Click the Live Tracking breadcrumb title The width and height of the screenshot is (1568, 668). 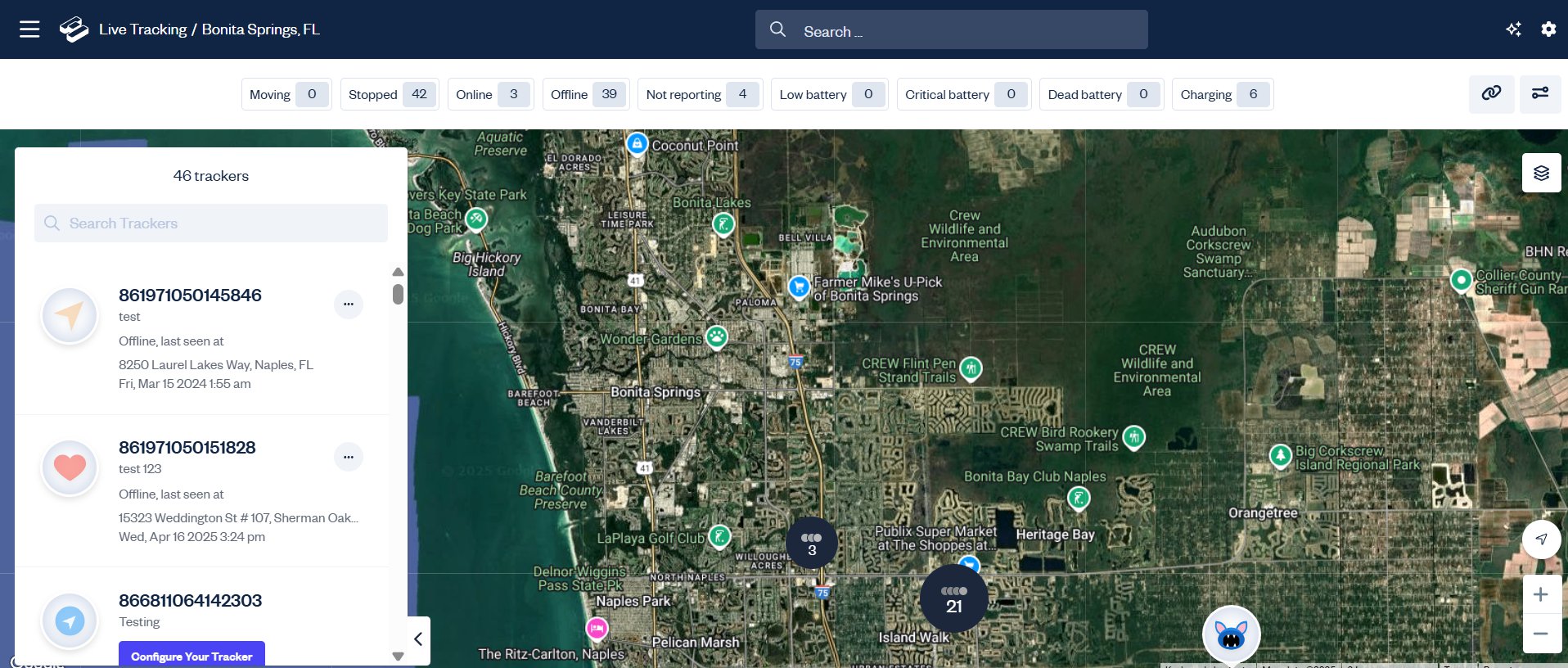(143, 29)
